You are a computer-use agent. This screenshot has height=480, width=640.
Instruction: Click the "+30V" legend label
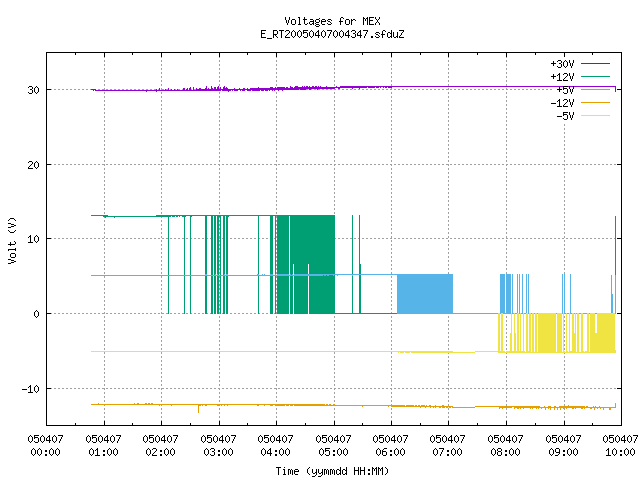562,64
